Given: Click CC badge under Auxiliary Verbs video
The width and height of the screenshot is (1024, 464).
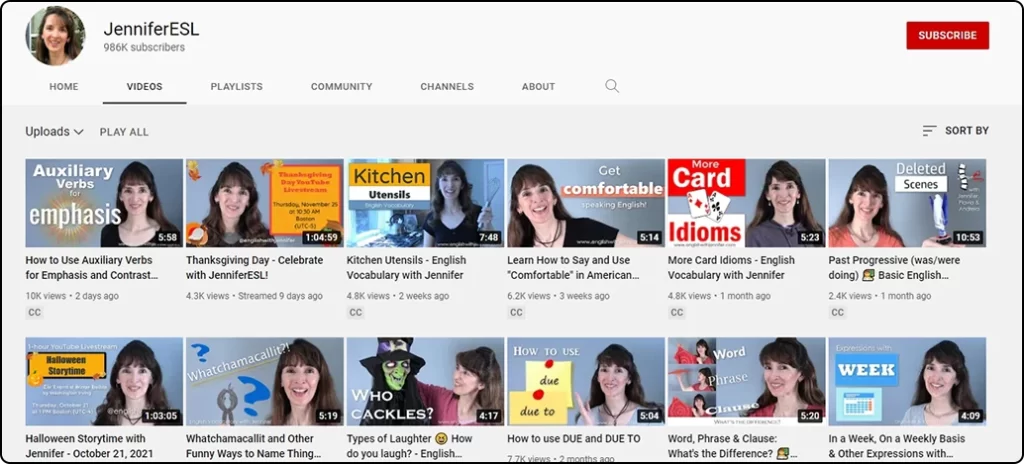Looking at the screenshot, I should coord(35,312).
